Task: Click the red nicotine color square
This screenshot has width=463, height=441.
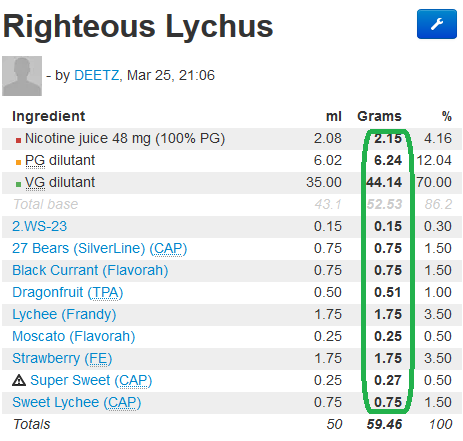Action: point(18,140)
